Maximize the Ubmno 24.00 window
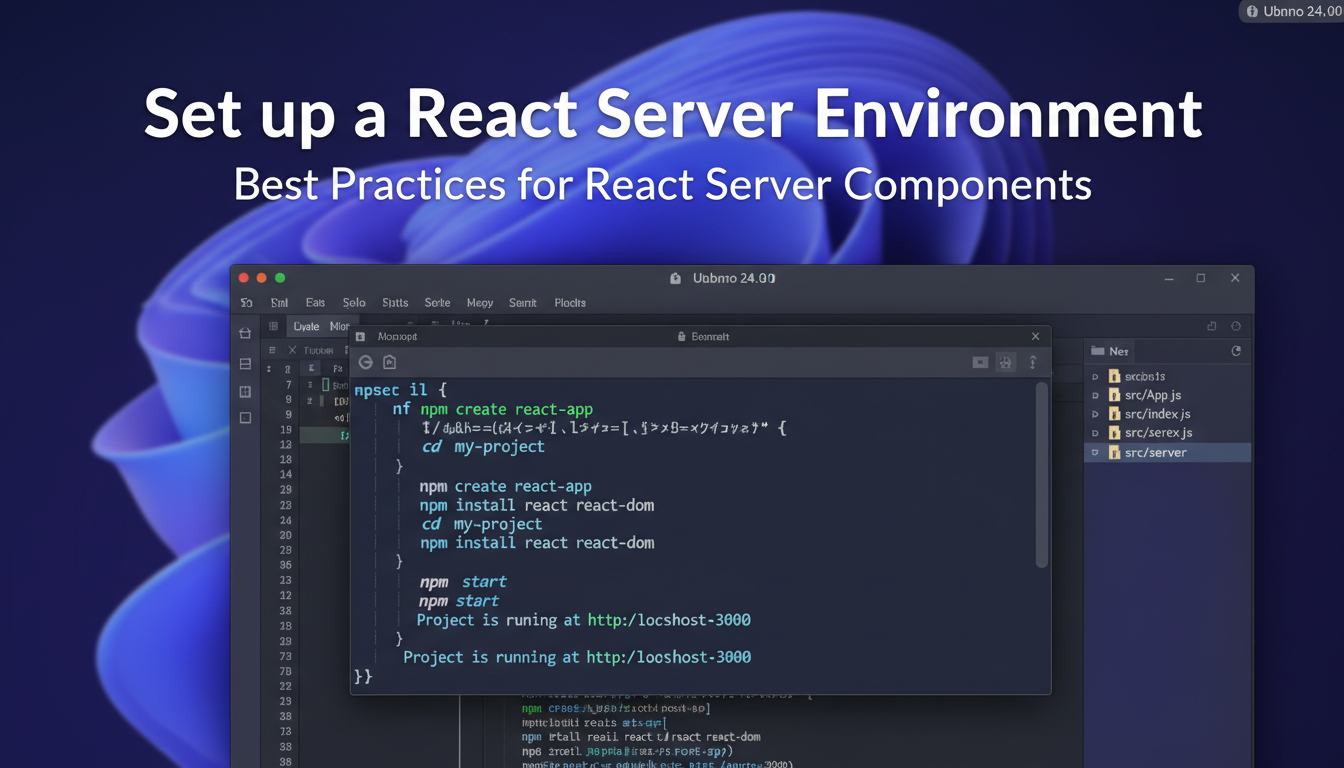1344x768 pixels. tap(1200, 278)
